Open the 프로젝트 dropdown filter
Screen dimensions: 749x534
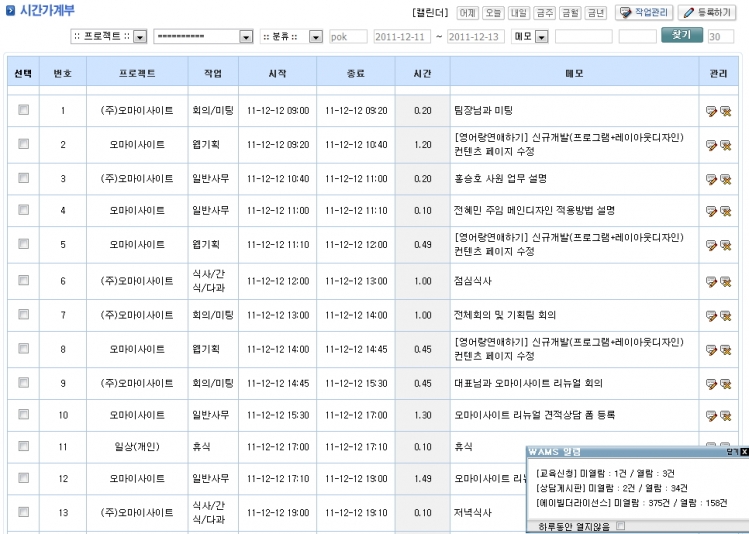(x=140, y=36)
